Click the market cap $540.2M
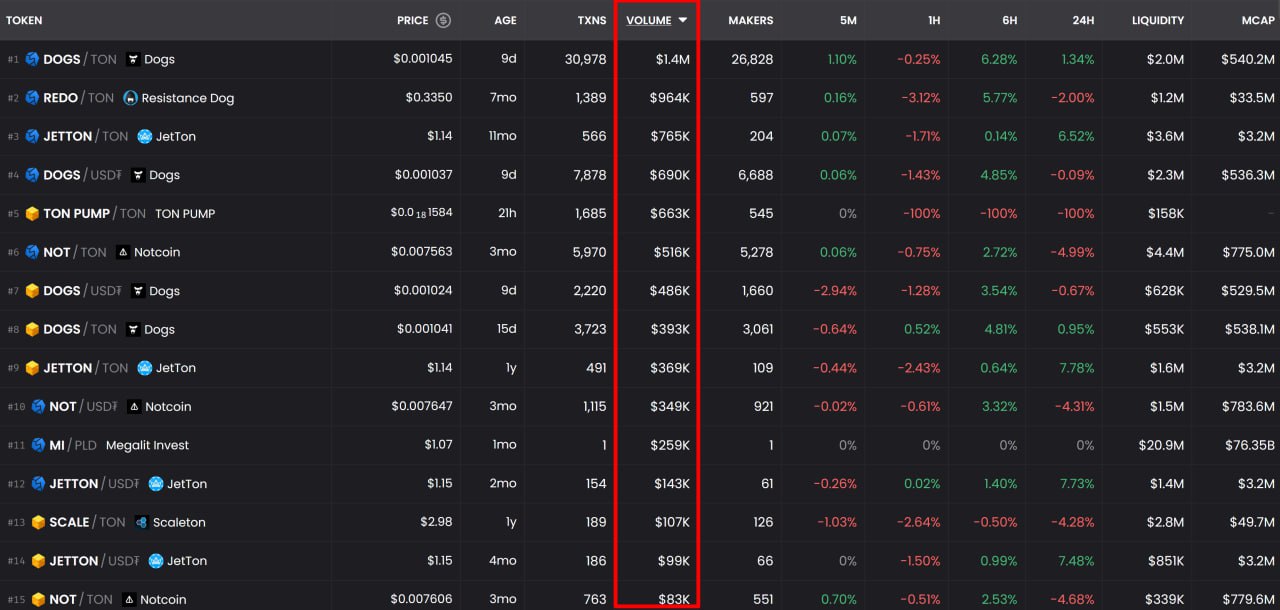 (x=1248, y=59)
